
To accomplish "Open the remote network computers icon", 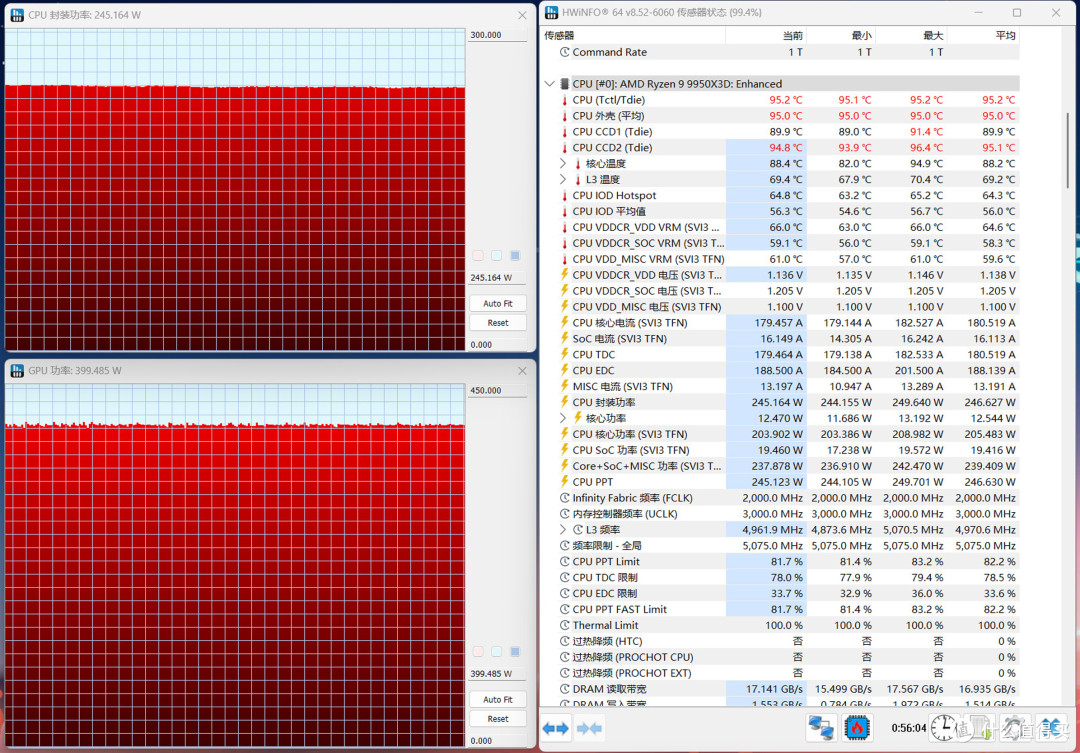I will [821, 728].
